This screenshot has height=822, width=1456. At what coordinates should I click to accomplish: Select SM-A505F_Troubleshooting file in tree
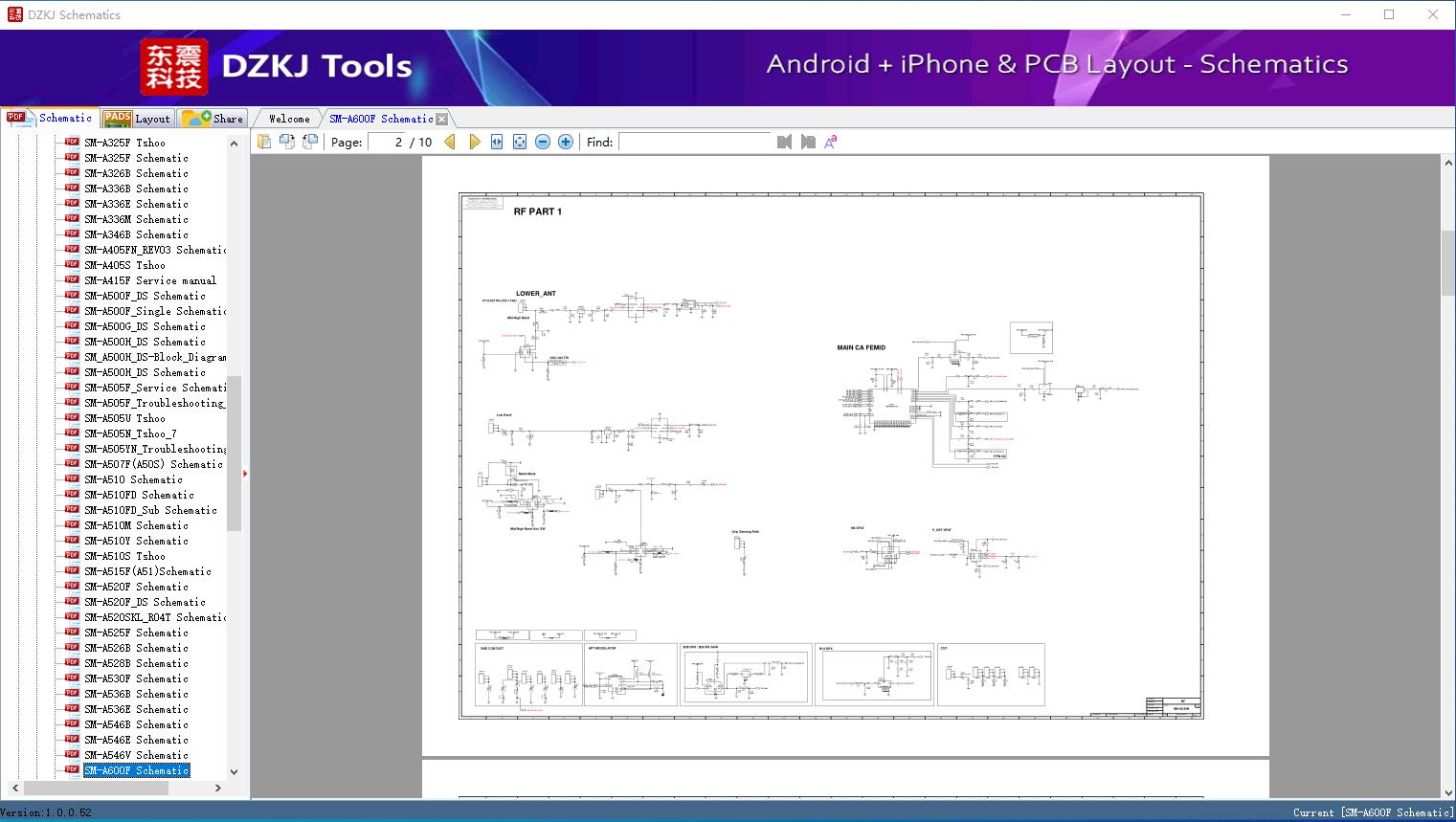tap(154, 403)
